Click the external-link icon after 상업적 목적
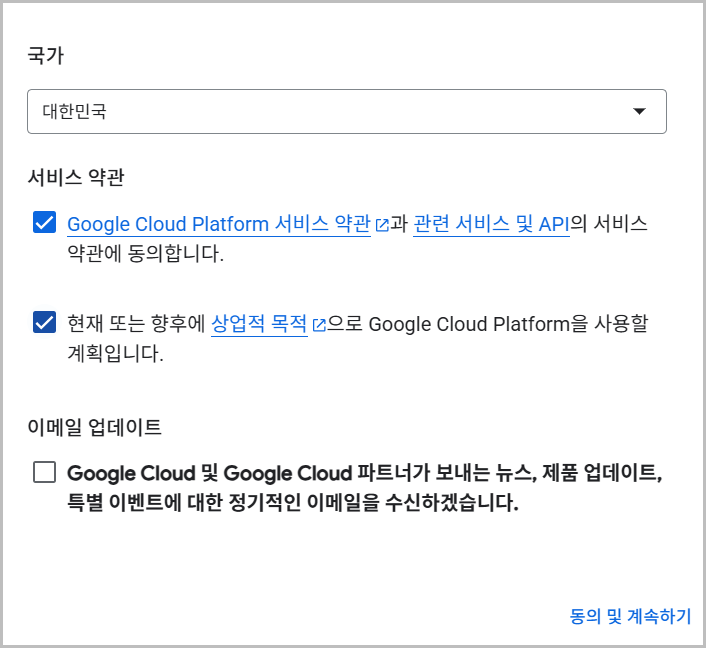This screenshot has height=648, width=706. (x=319, y=325)
